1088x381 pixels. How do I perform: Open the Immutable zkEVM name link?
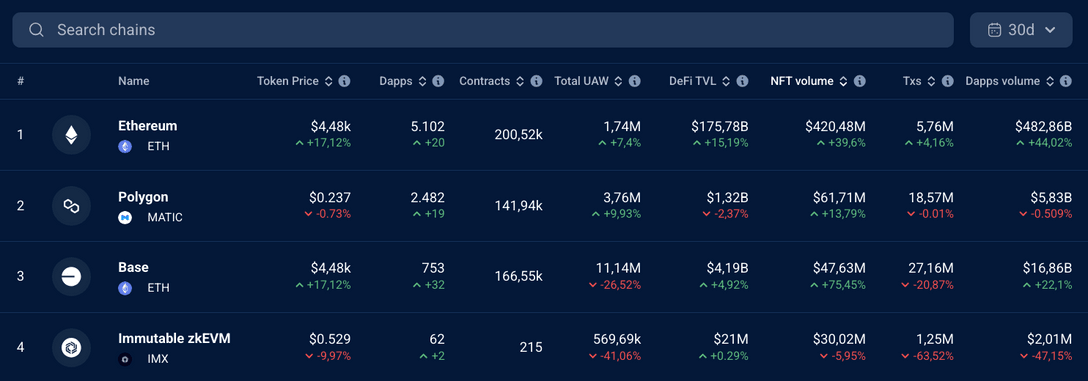(x=174, y=339)
